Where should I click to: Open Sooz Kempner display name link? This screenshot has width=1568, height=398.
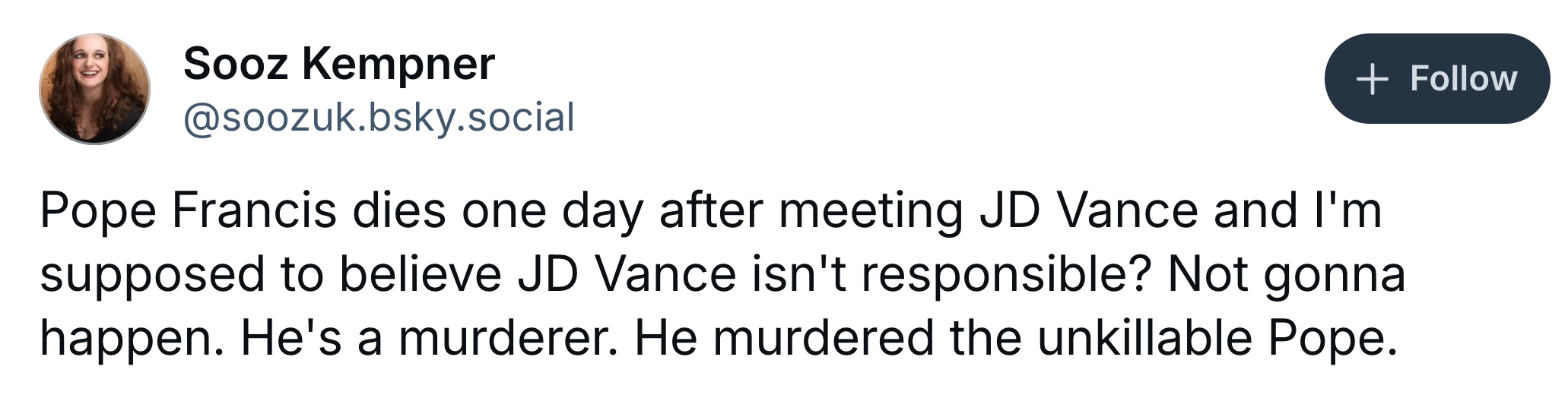tap(338, 64)
